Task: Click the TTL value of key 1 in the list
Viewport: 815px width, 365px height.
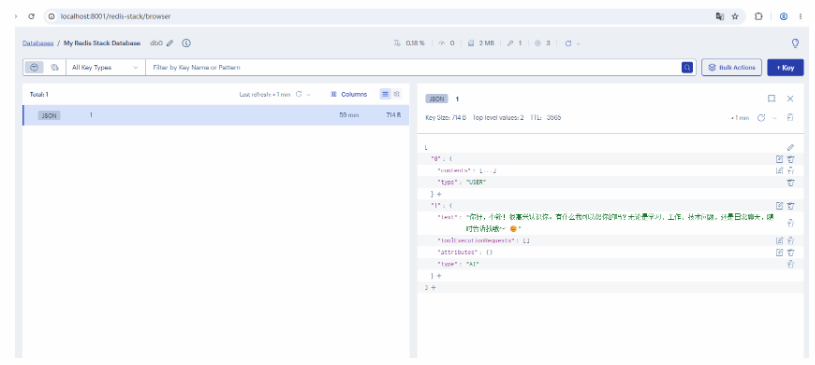Action: click(x=349, y=115)
